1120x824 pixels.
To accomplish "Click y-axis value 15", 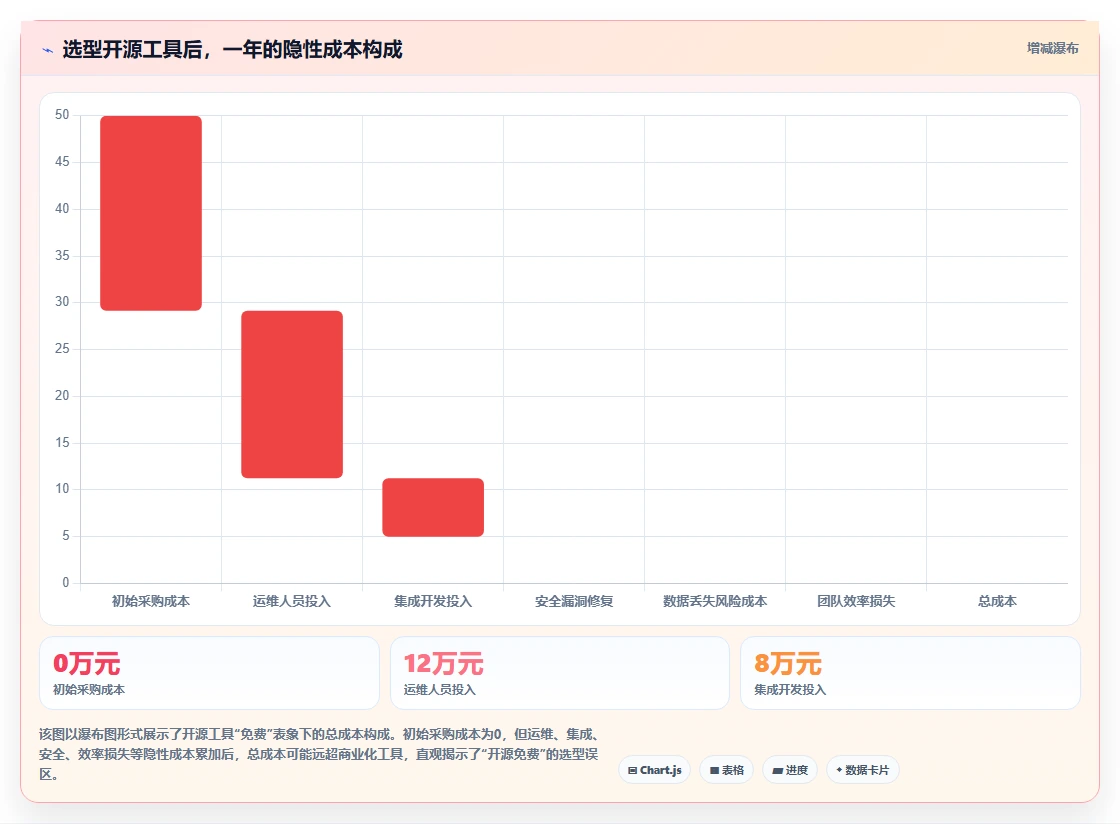I will [x=62, y=443].
